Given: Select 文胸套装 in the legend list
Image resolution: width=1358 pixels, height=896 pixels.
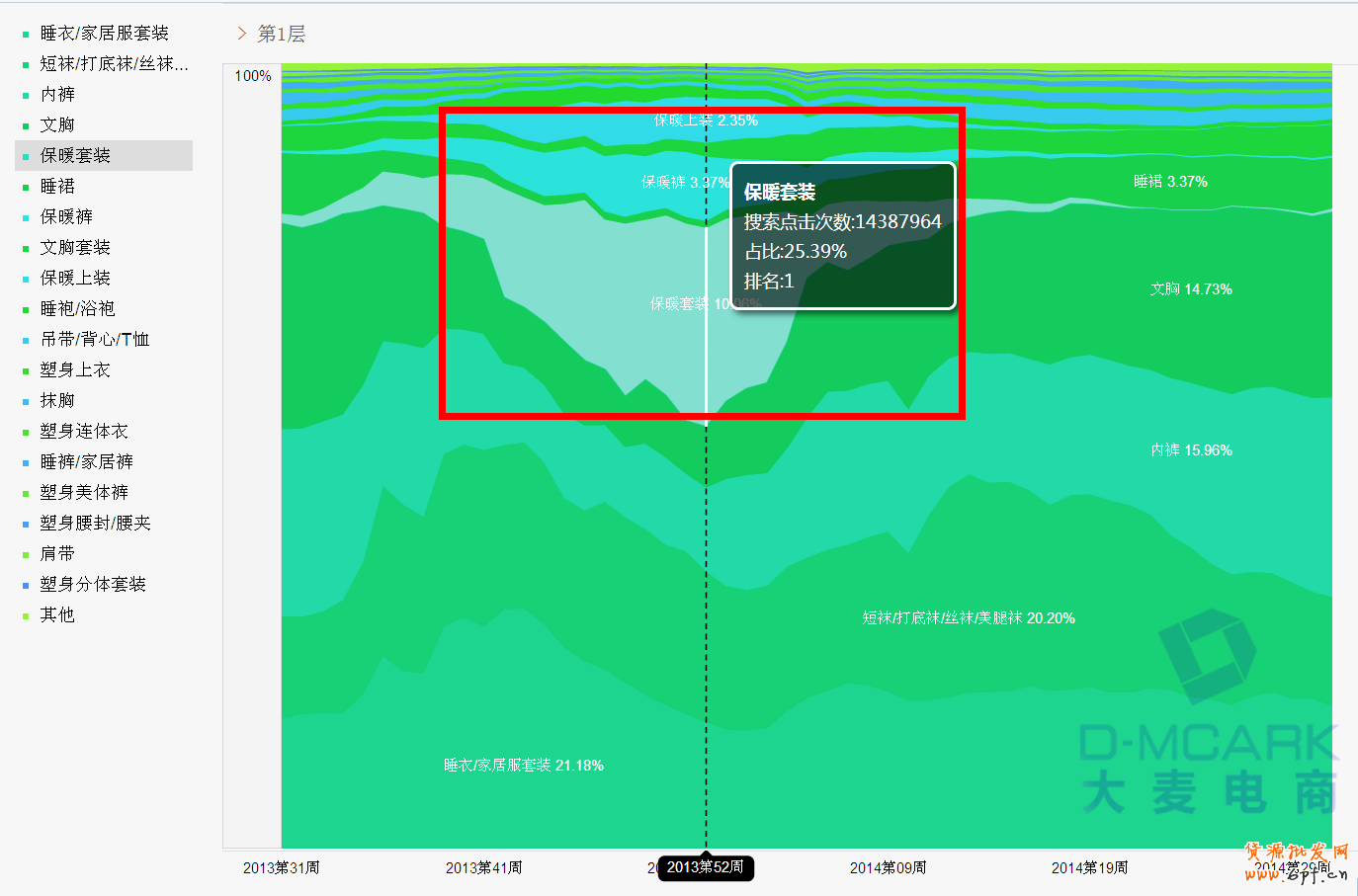Looking at the screenshot, I should [75, 248].
